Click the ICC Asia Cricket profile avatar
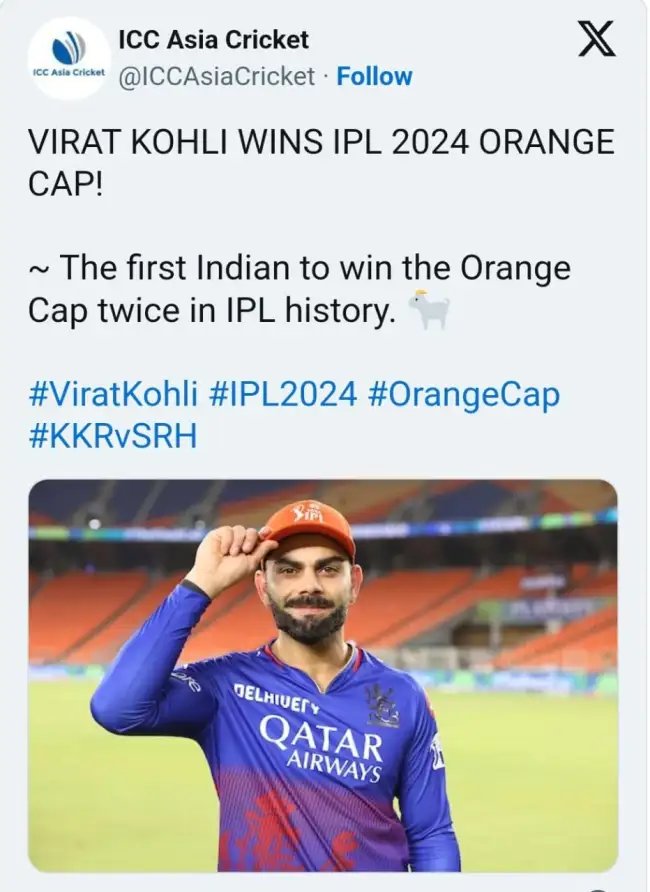The height and width of the screenshot is (892, 650). [x=68, y=58]
